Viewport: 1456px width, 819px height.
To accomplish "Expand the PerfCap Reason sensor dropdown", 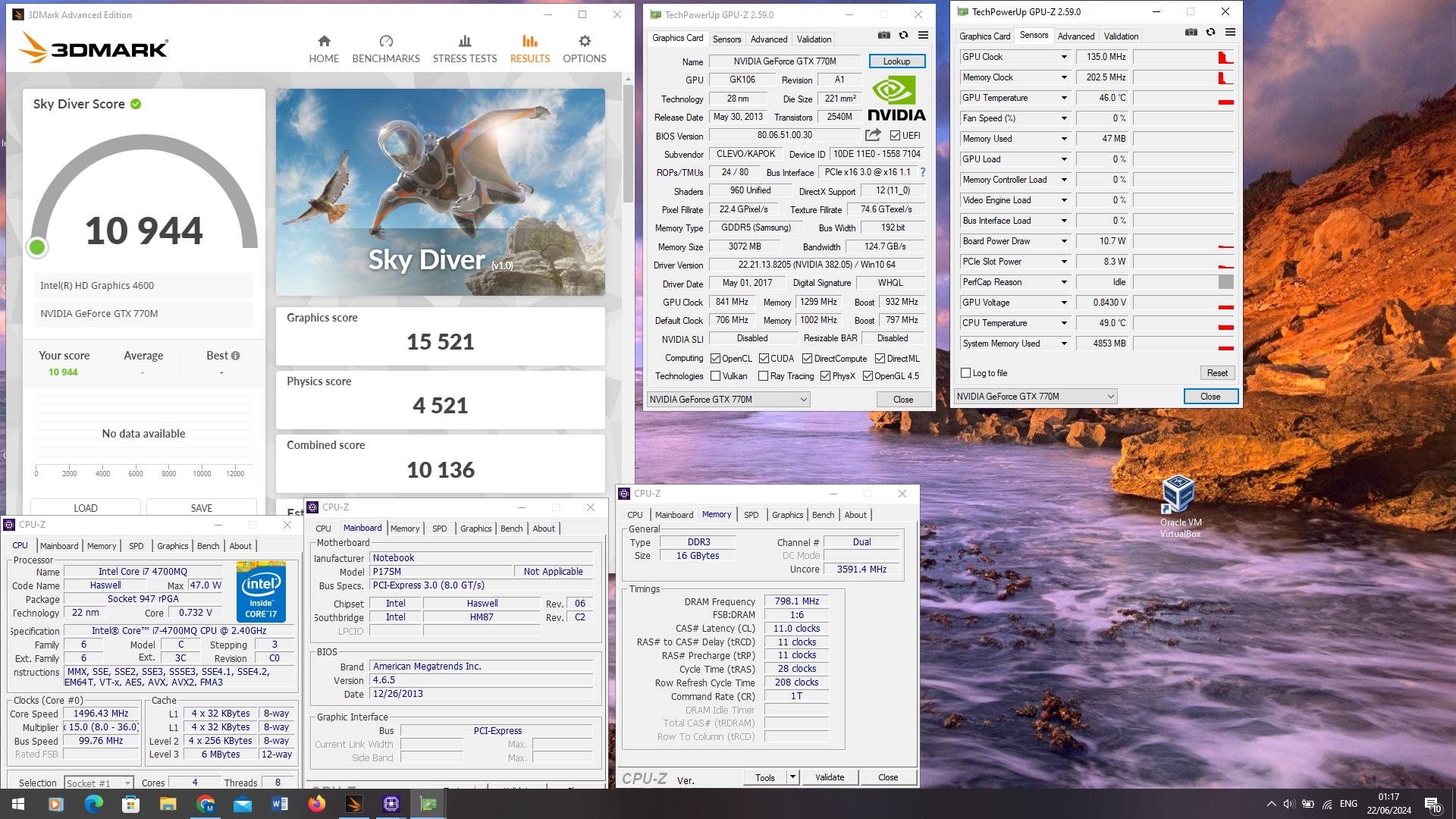I will click(x=1064, y=282).
